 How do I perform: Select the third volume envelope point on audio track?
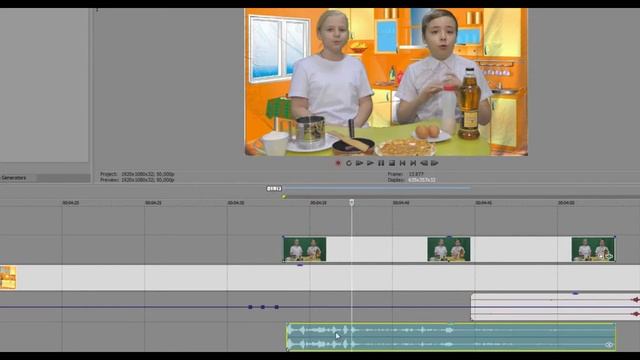point(277,307)
